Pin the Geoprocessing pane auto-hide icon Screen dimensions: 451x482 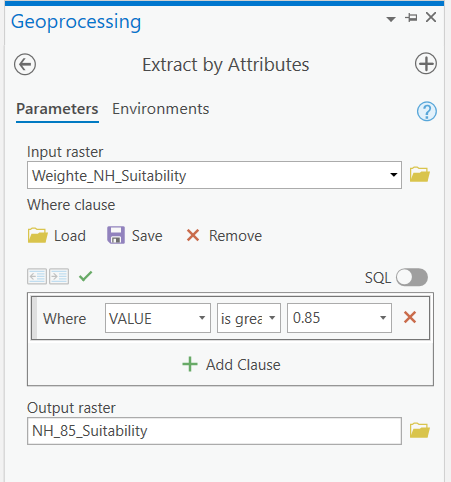click(411, 17)
